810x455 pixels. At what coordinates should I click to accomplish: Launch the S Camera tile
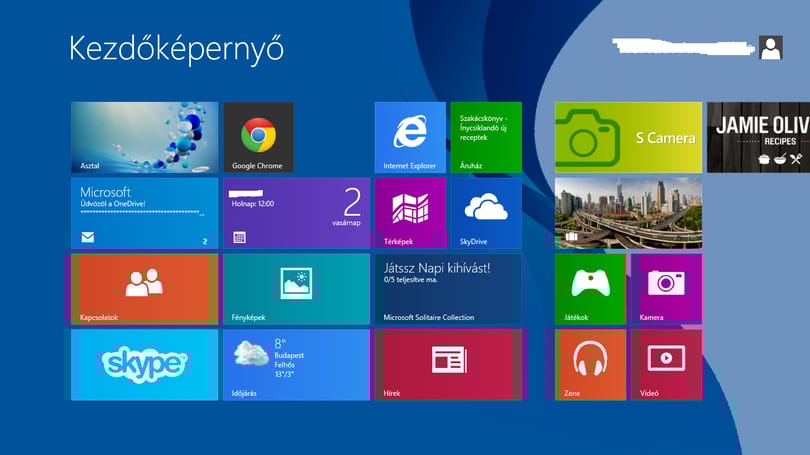point(628,137)
